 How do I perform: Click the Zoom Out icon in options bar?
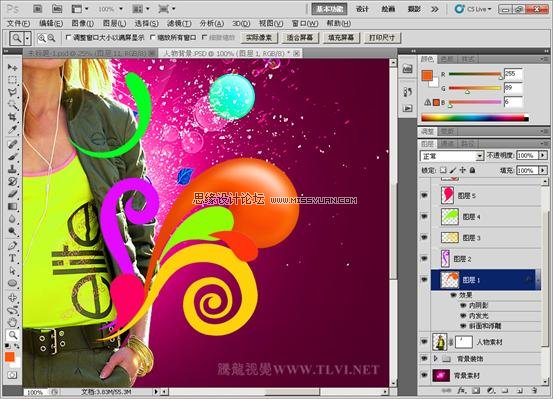coord(51,38)
